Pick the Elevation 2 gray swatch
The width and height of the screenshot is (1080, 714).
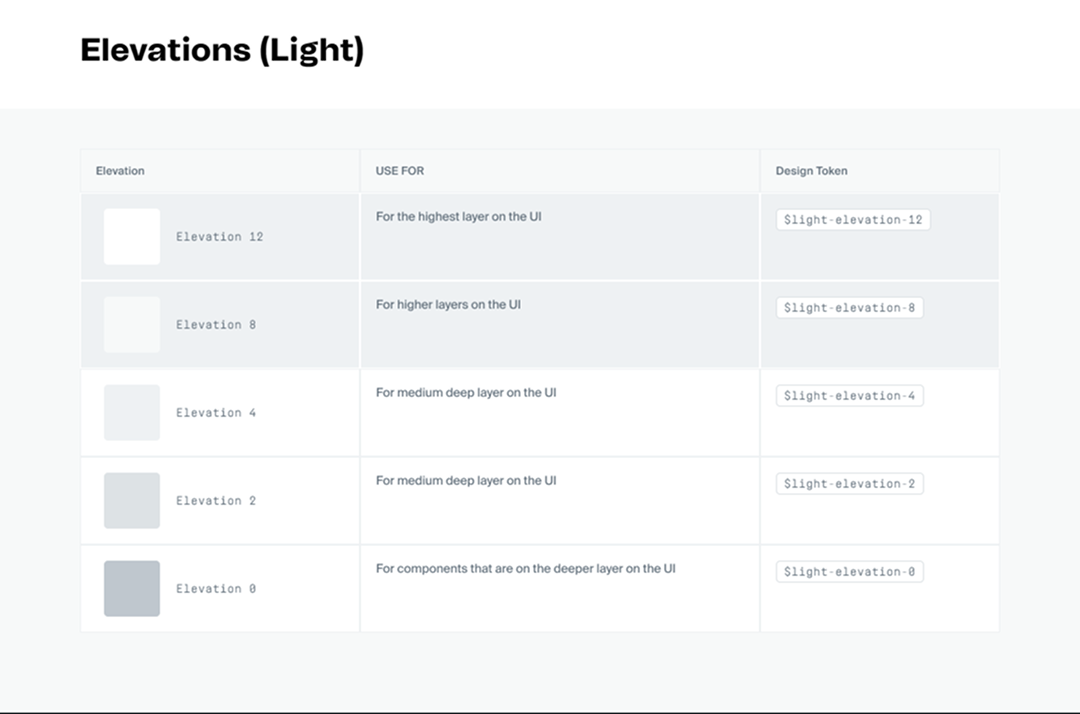point(132,501)
